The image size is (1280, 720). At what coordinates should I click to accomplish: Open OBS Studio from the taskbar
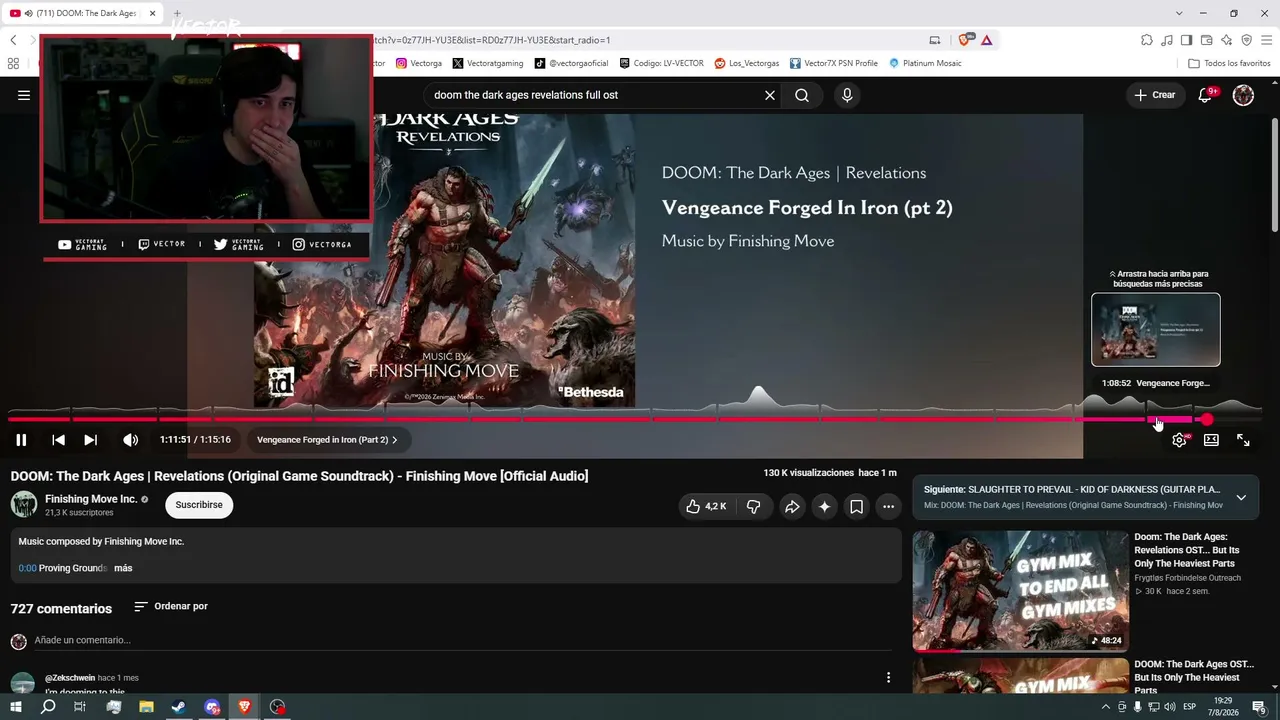[278, 707]
